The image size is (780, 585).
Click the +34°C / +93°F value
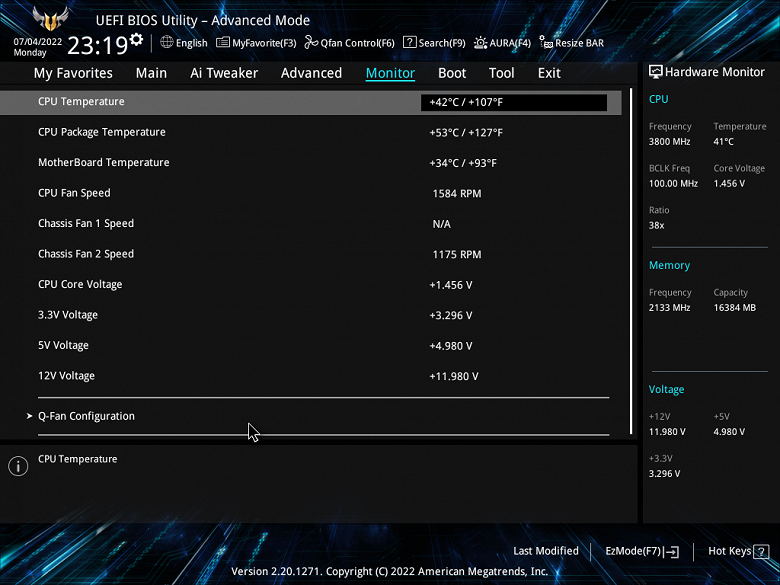tap(463, 163)
